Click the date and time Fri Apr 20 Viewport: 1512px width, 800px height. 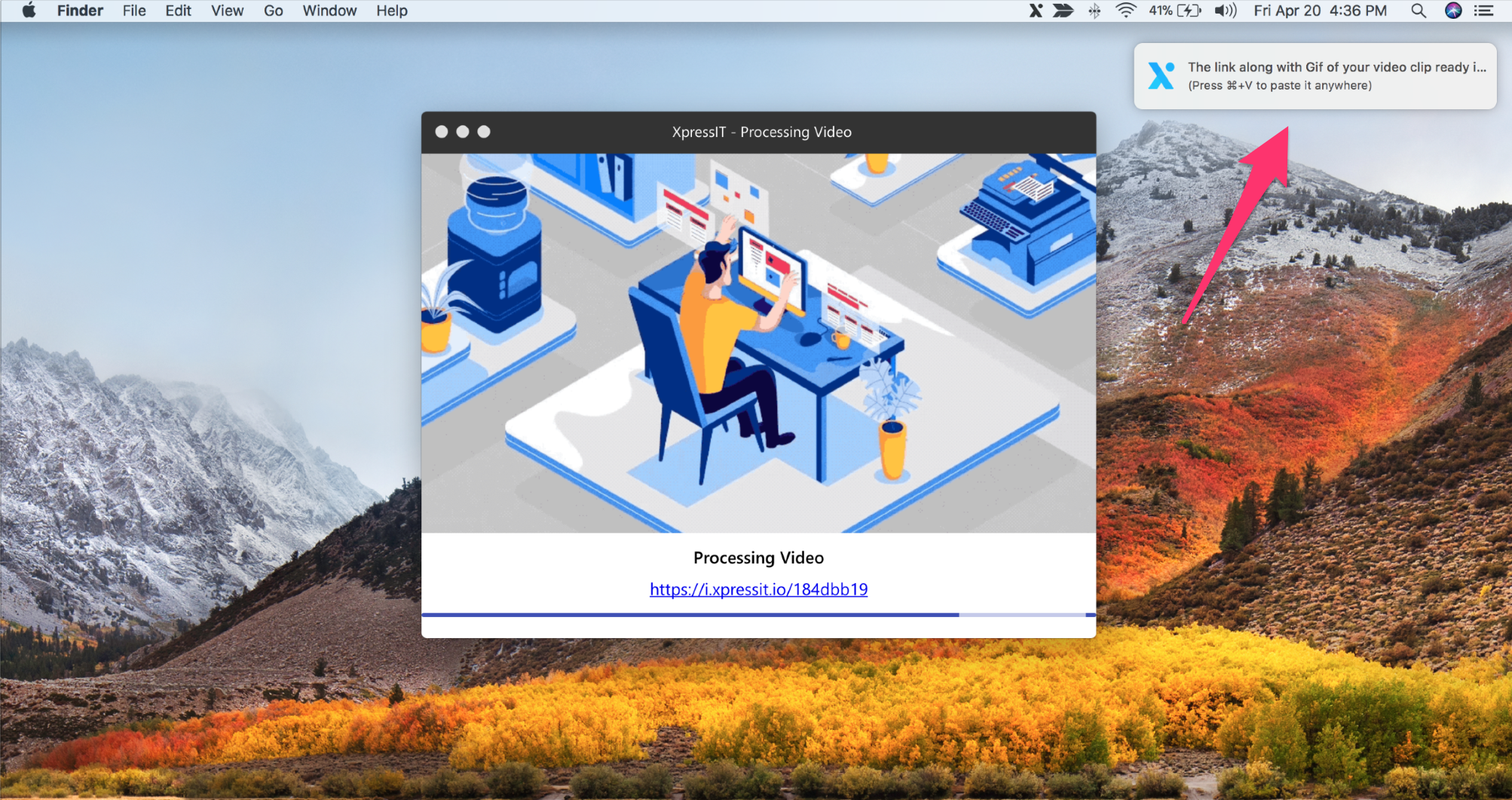[1320, 11]
